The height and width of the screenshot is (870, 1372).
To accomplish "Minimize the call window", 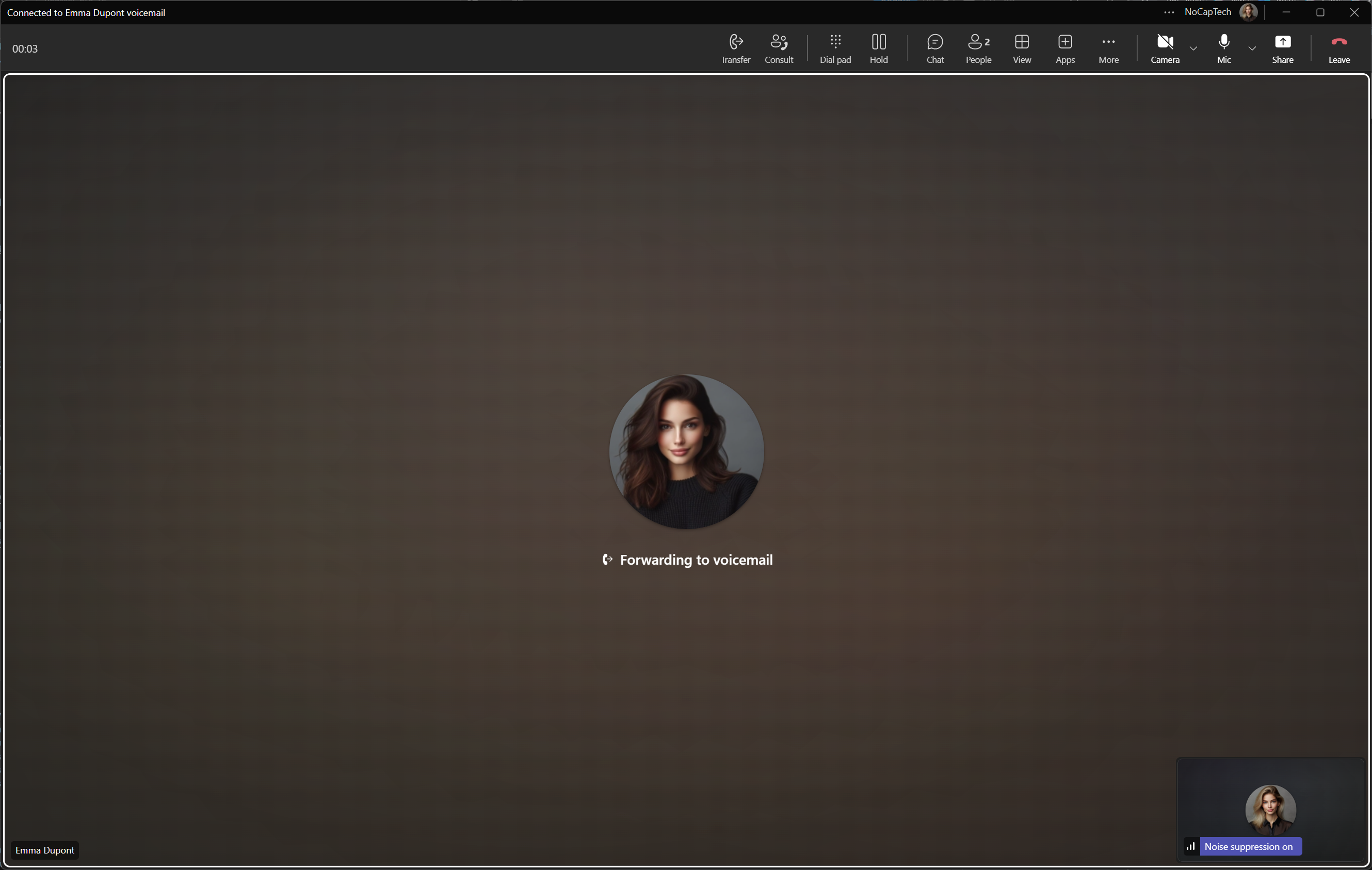I will (x=1286, y=12).
